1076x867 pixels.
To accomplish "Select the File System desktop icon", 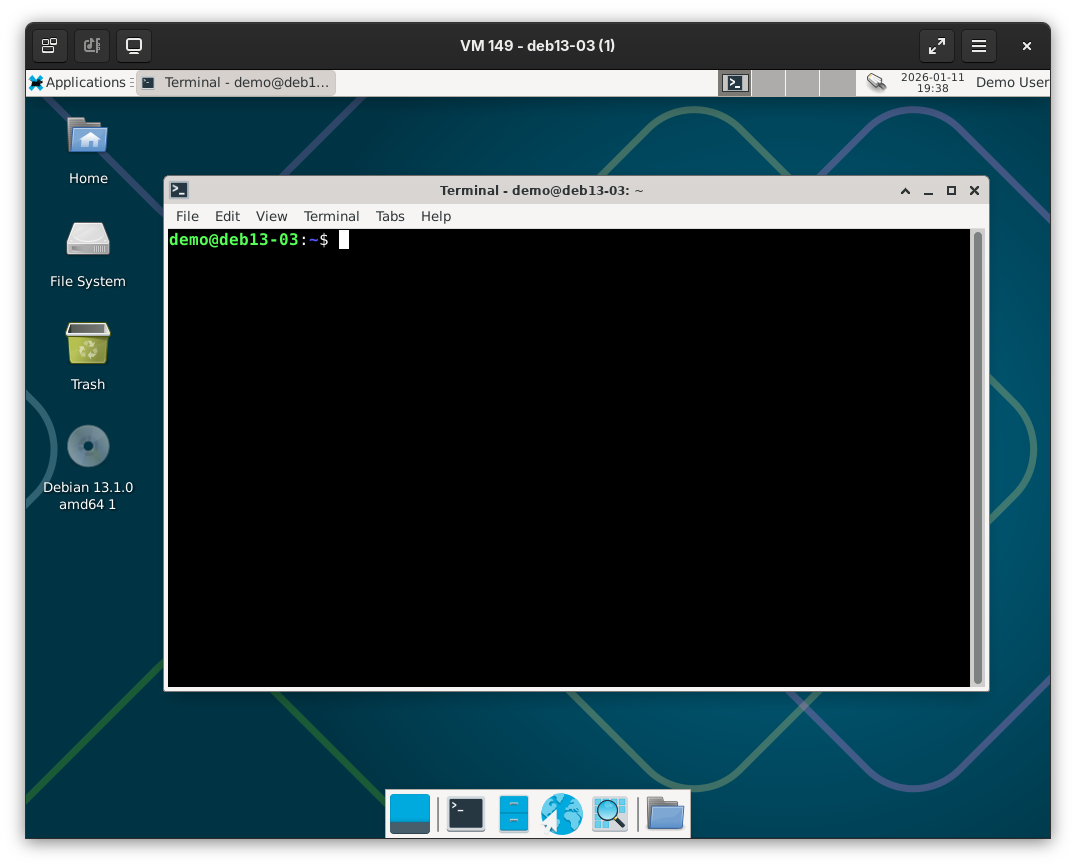I will (x=88, y=253).
